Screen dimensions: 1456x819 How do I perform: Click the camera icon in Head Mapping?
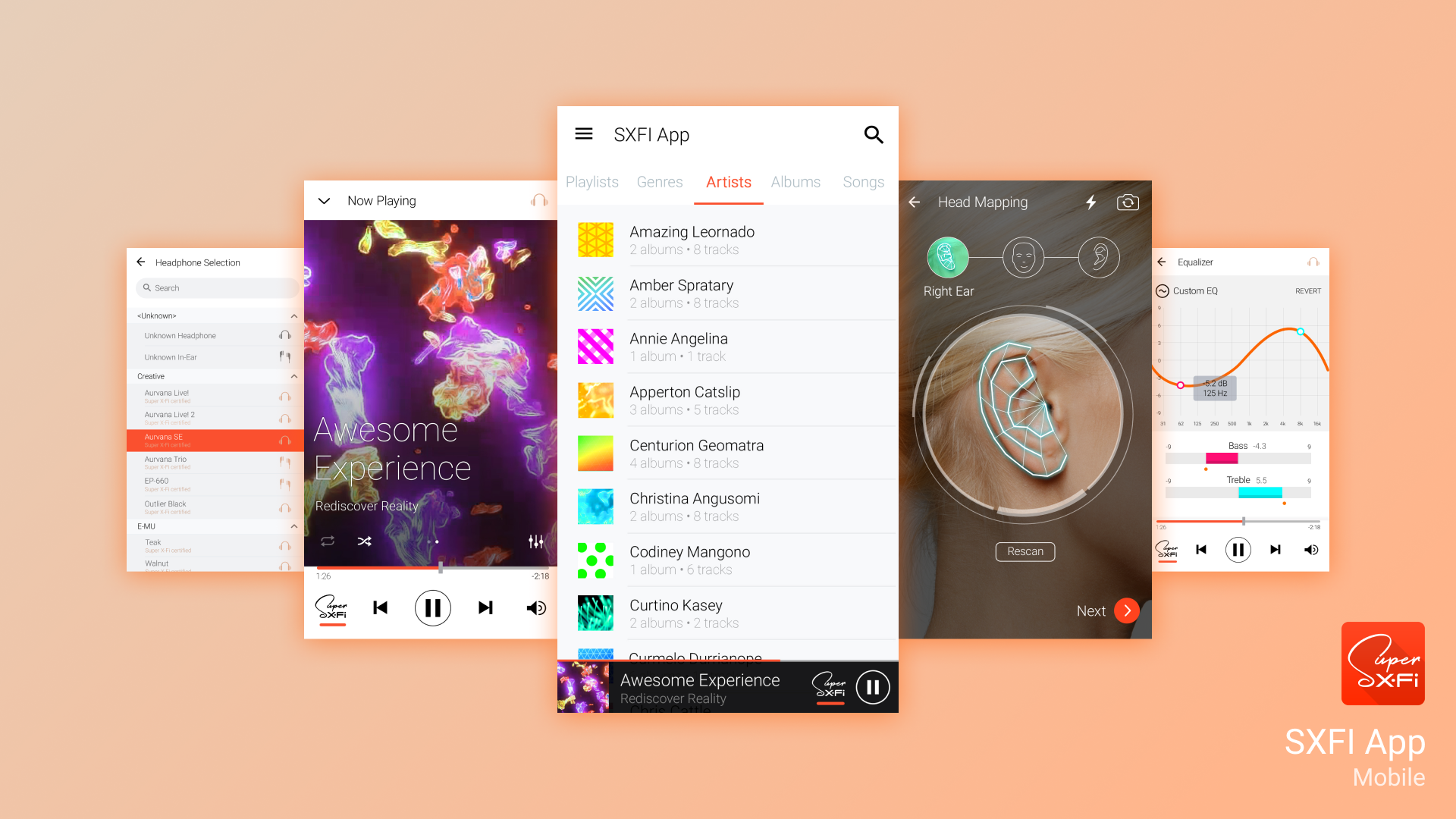click(x=1127, y=201)
